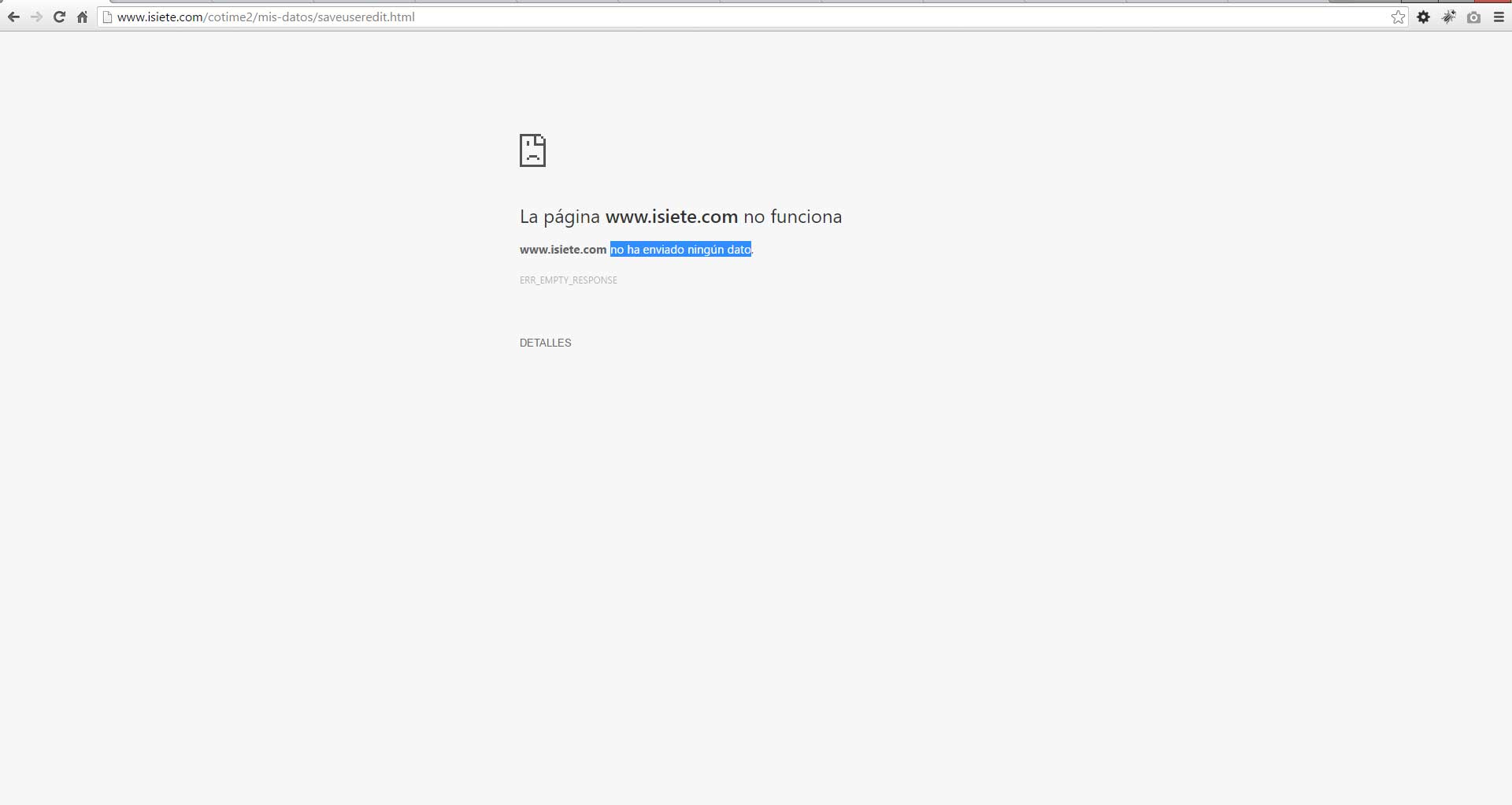Click the page info icon before the URL
1512x805 pixels.
108,17
